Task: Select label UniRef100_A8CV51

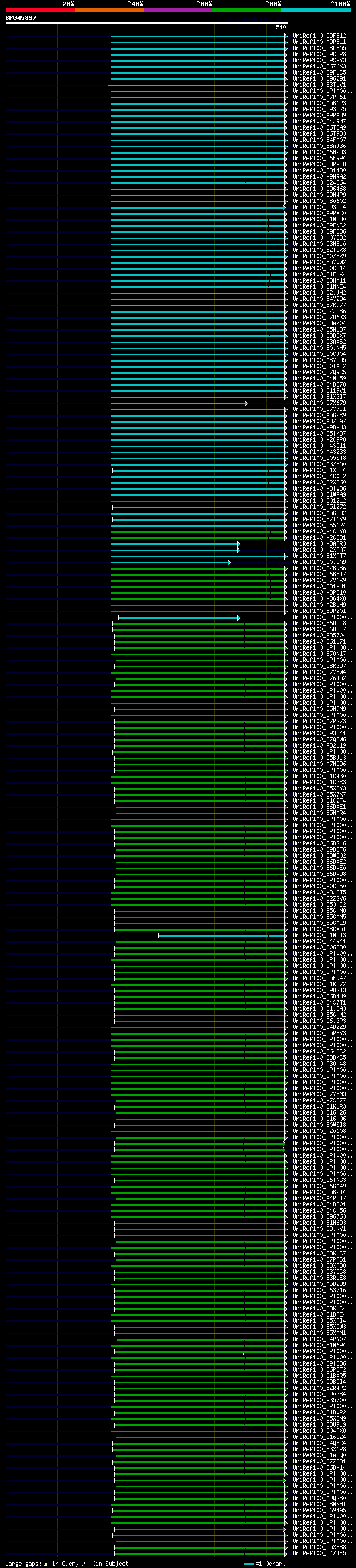Action: pyautogui.click(x=319, y=929)
